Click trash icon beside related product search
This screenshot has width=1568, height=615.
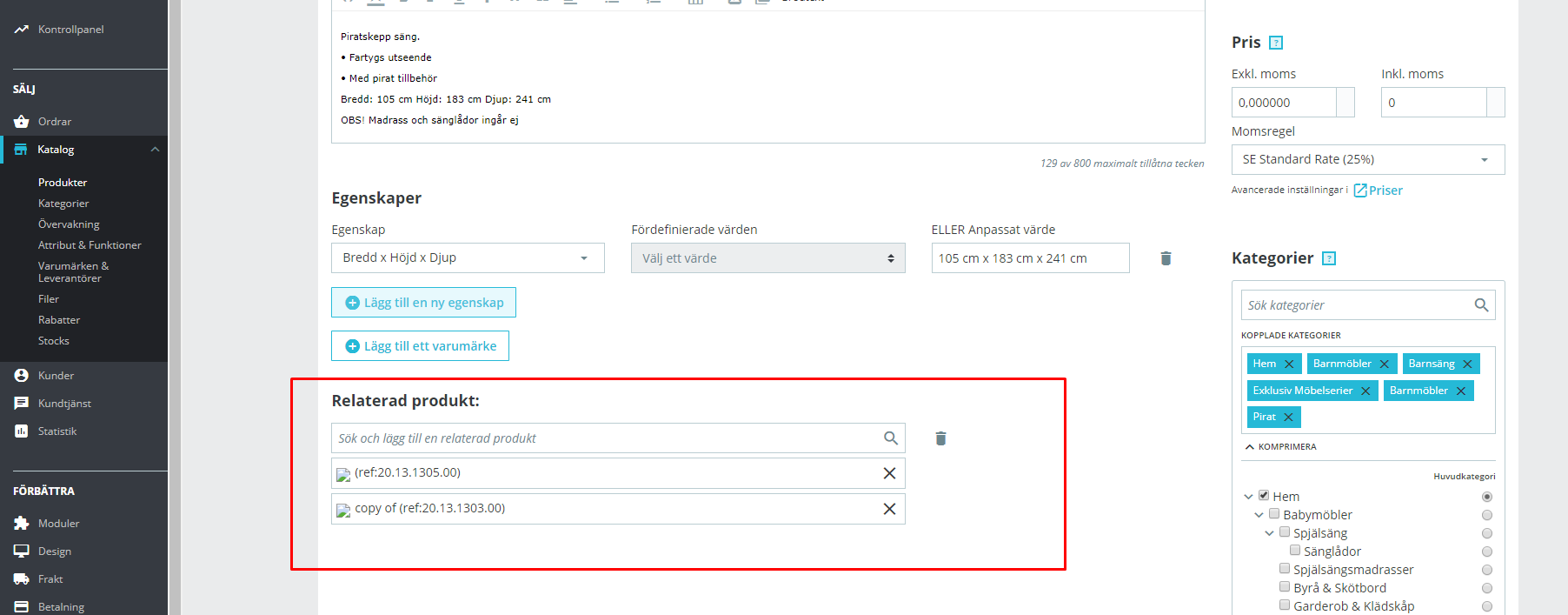pos(940,438)
